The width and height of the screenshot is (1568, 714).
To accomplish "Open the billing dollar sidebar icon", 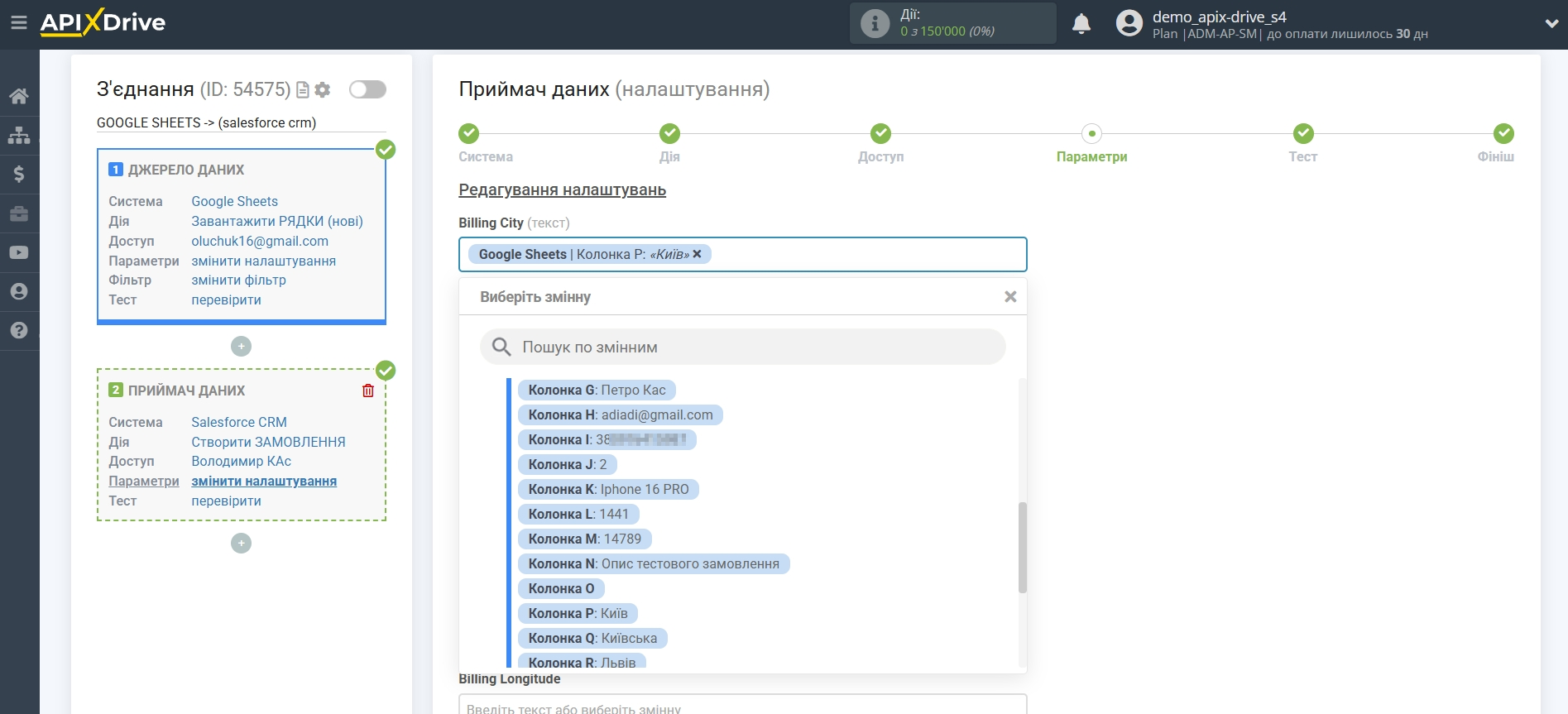I will point(19,174).
